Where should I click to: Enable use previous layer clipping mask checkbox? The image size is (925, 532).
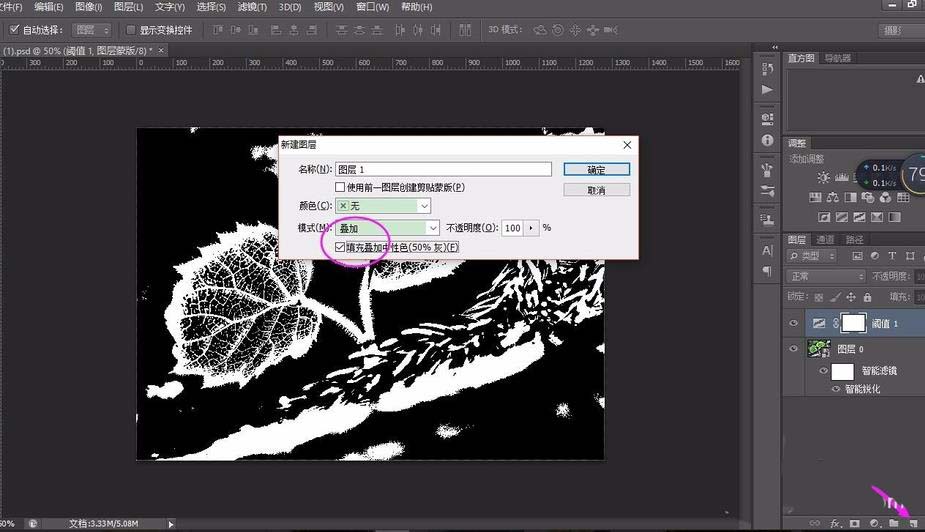point(341,187)
